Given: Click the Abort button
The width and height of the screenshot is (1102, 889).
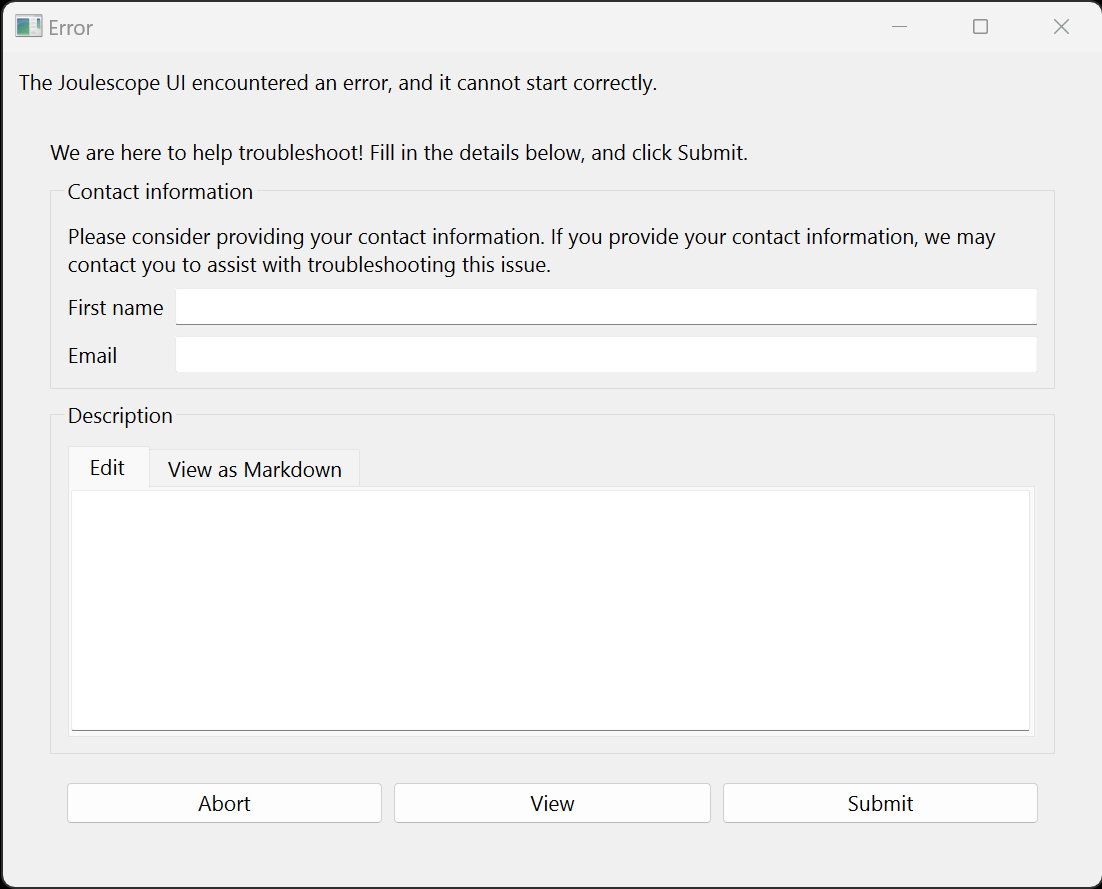Looking at the screenshot, I should [x=224, y=803].
